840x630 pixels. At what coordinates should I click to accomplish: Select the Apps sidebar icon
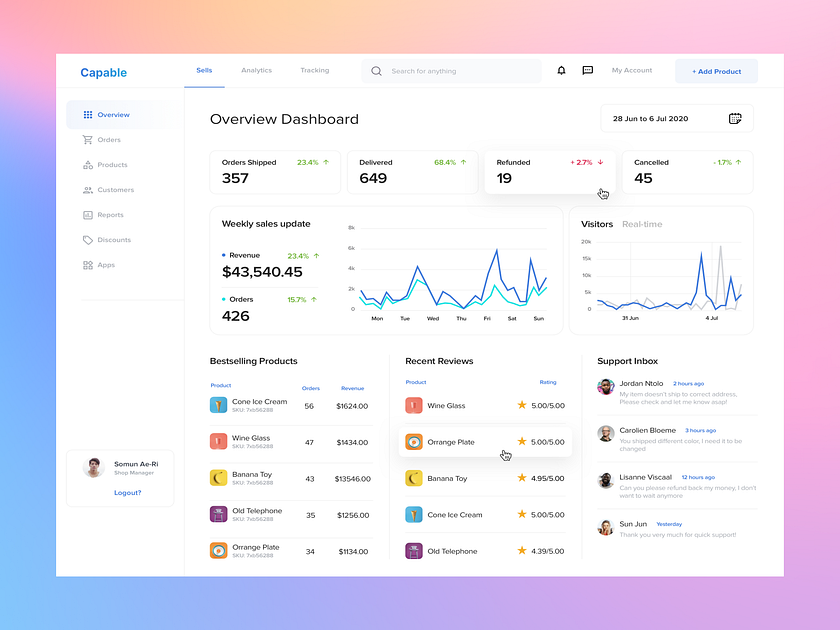click(88, 264)
